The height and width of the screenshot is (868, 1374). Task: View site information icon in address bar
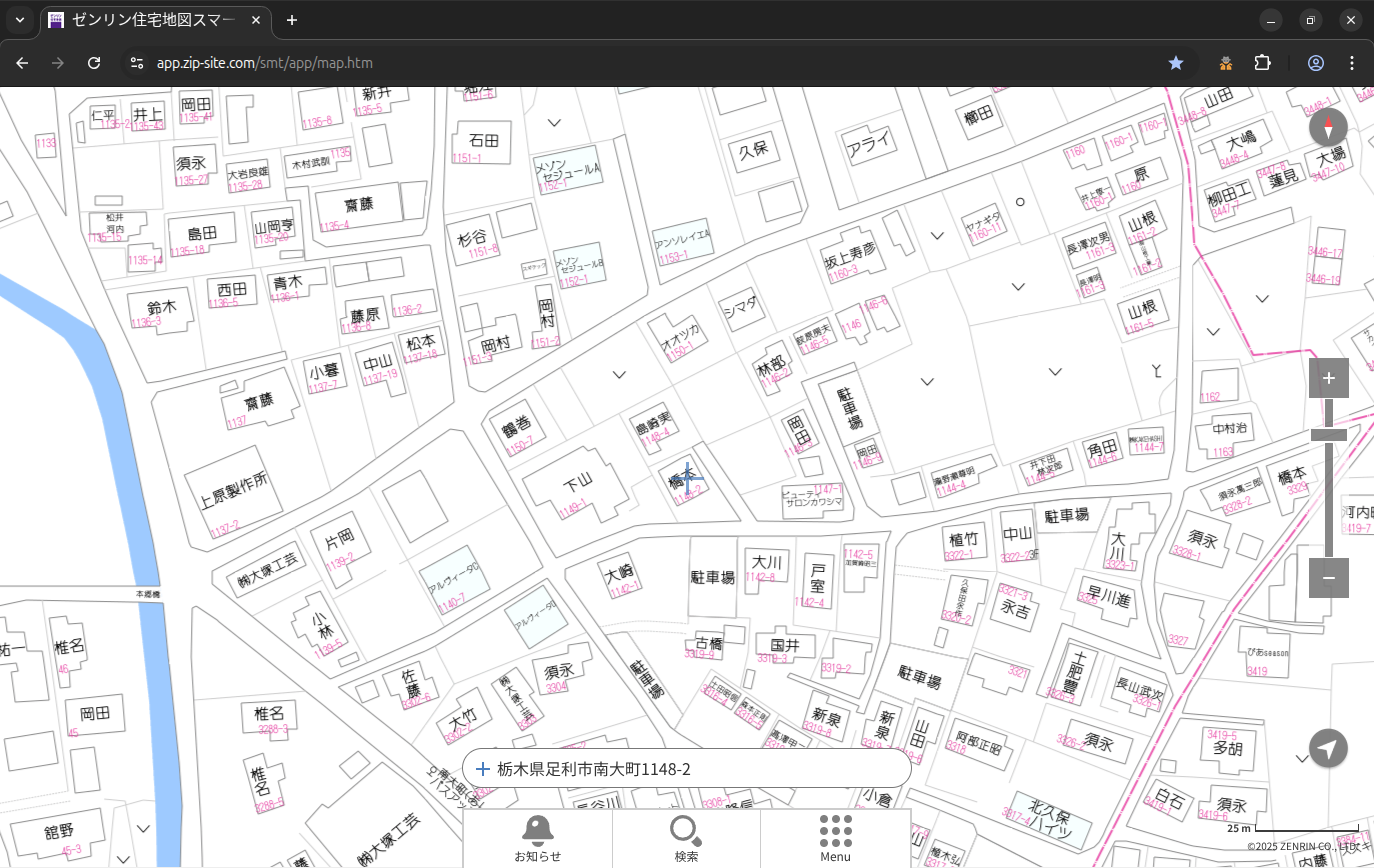point(137,63)
